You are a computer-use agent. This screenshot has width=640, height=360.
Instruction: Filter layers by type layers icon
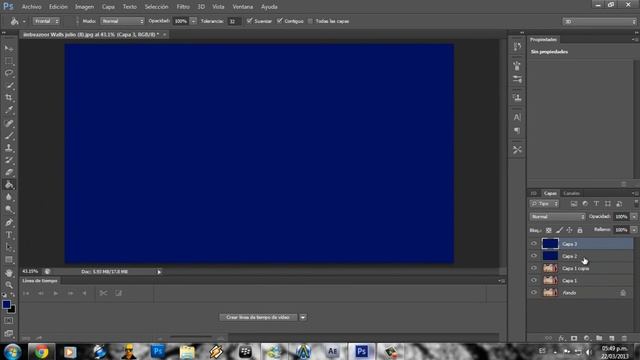pos(596,204)
